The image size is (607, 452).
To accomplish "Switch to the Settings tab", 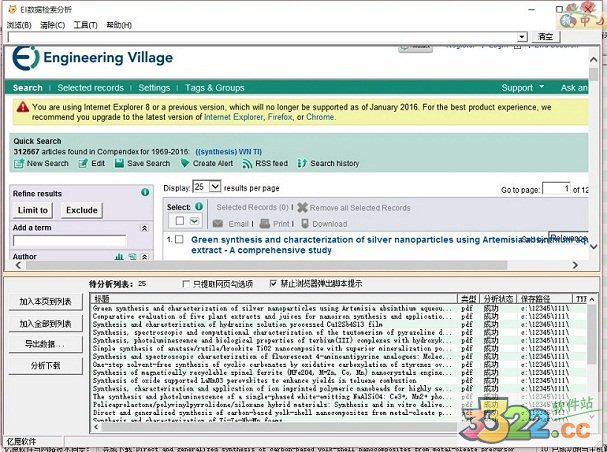I will coord(154,88).
